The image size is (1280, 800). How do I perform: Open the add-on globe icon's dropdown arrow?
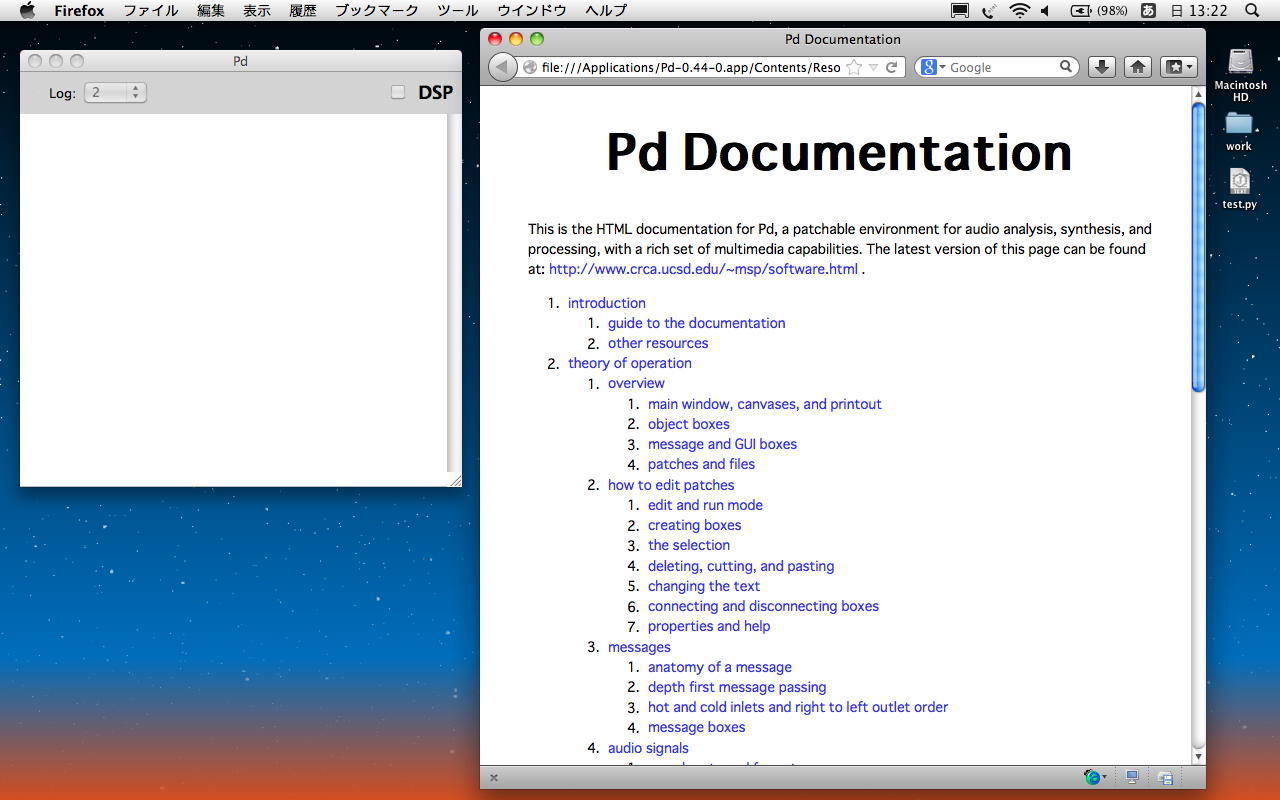pos(1104,778)
